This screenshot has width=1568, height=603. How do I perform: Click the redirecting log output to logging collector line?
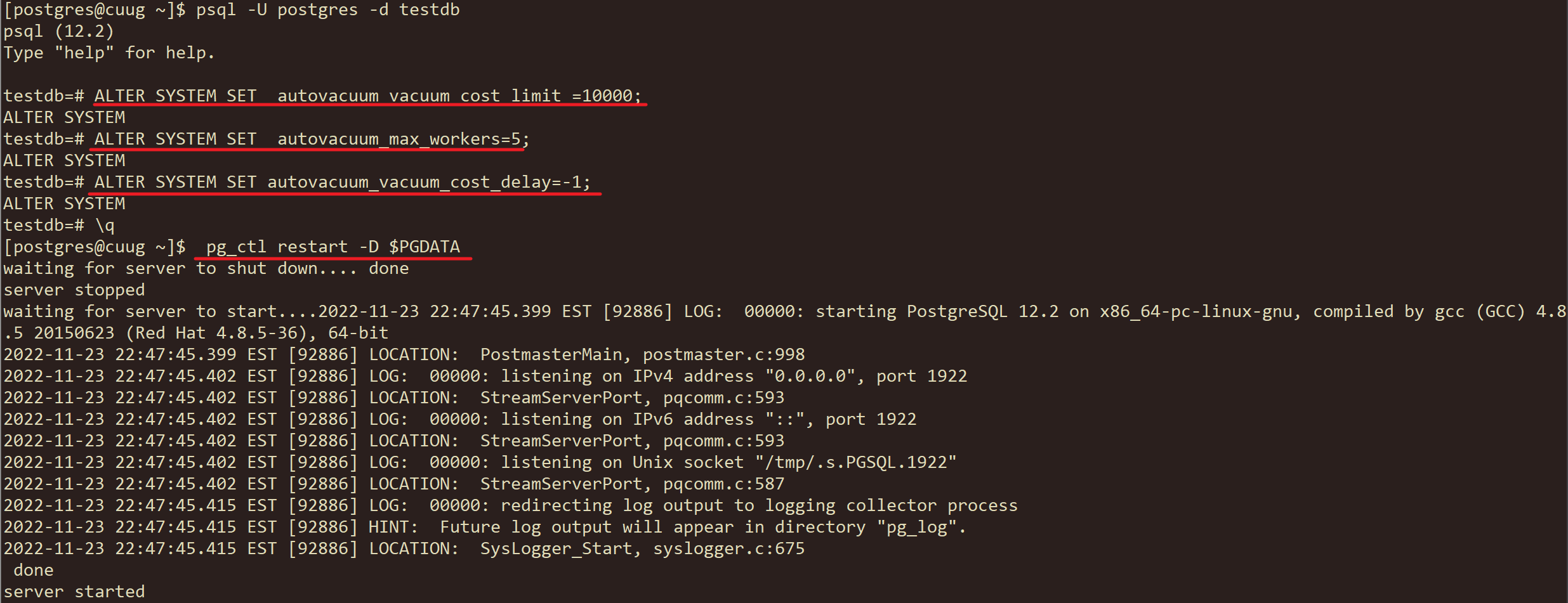click(x=510, y=505)
